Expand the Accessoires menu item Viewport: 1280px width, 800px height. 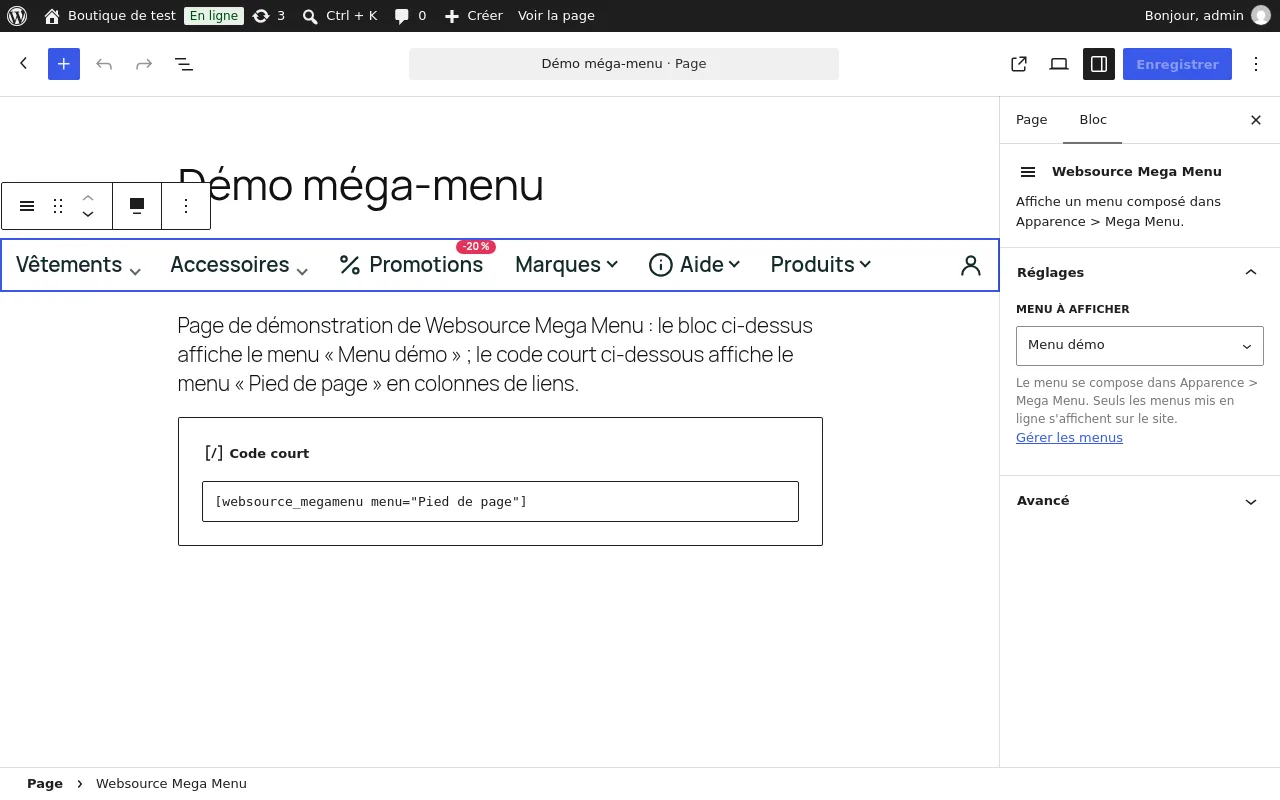coord(302,270)
